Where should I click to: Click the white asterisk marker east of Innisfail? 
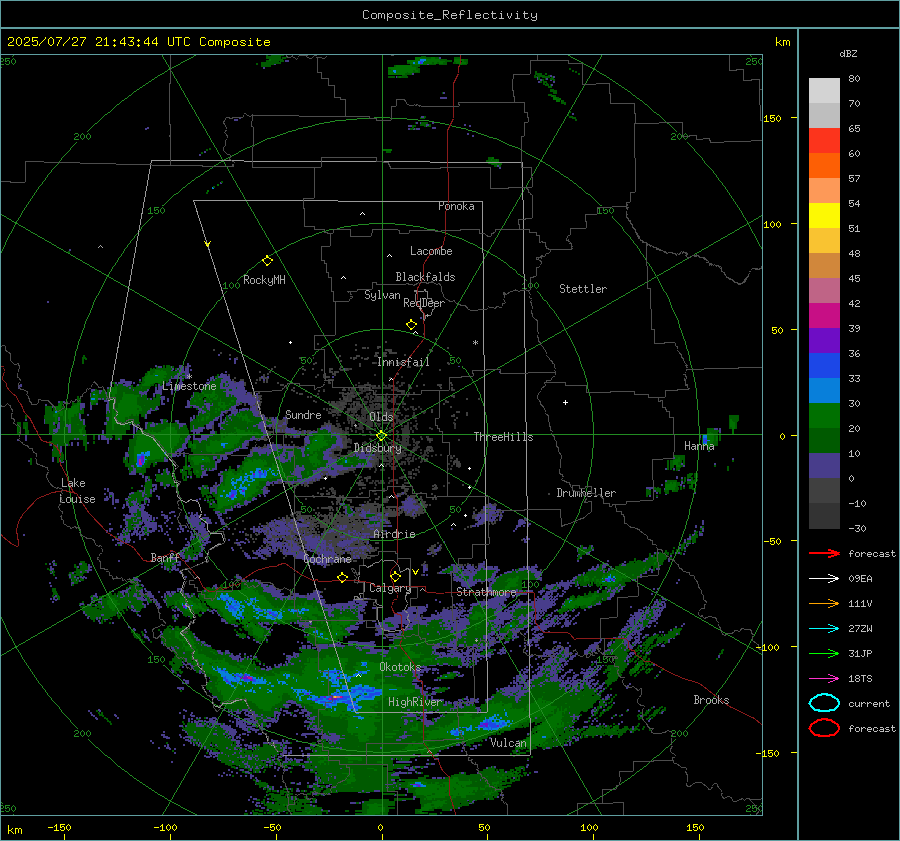(475, 343)
